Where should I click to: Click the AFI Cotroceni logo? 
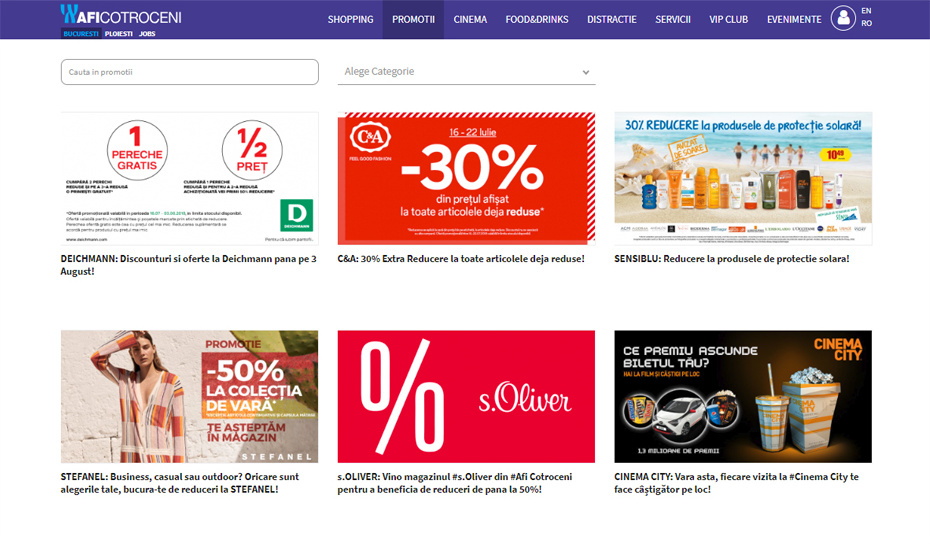pyautogui.click(x=120, y=15)
